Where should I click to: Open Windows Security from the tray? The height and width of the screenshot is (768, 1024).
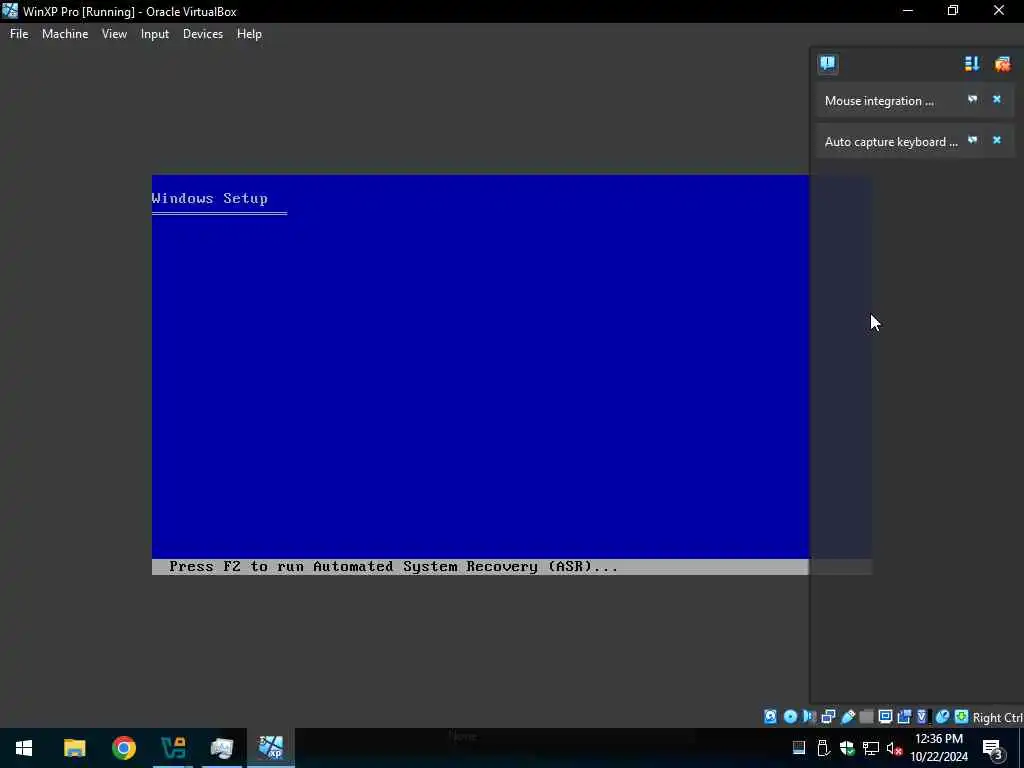click(x=847, y=748)
